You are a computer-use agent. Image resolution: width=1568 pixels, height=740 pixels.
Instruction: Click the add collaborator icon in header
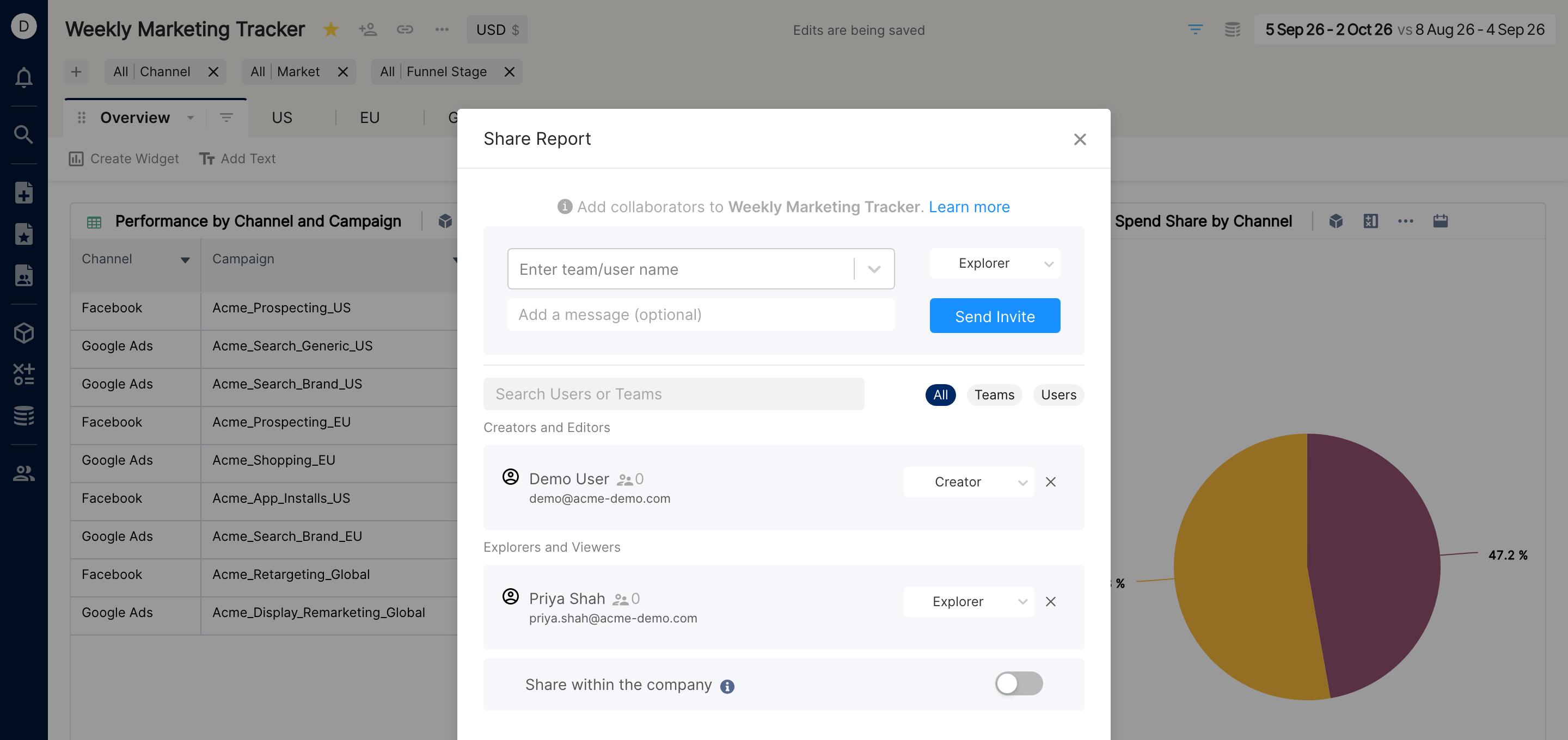tap(367, 29)
